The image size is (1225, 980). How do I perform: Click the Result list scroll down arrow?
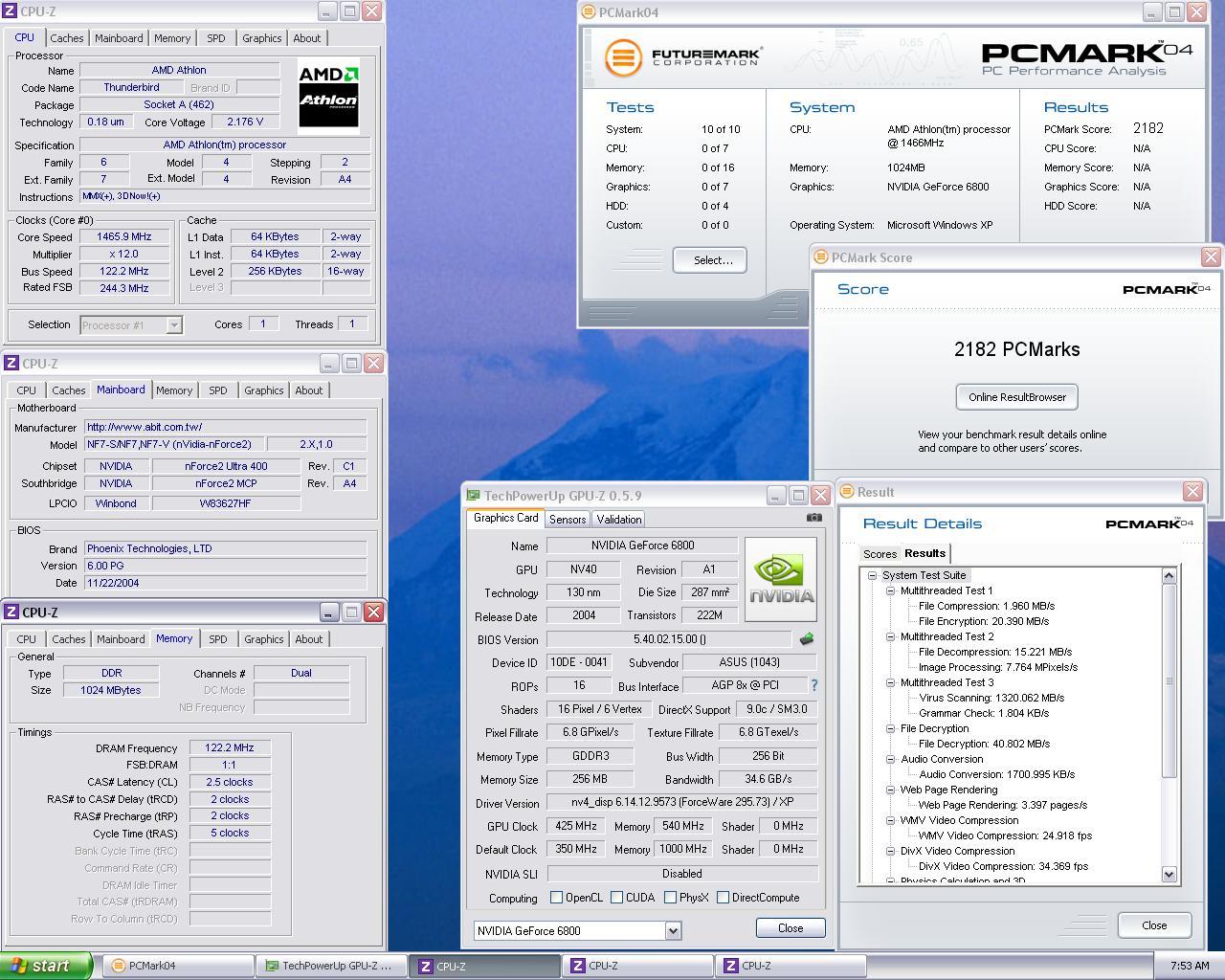1169,874
